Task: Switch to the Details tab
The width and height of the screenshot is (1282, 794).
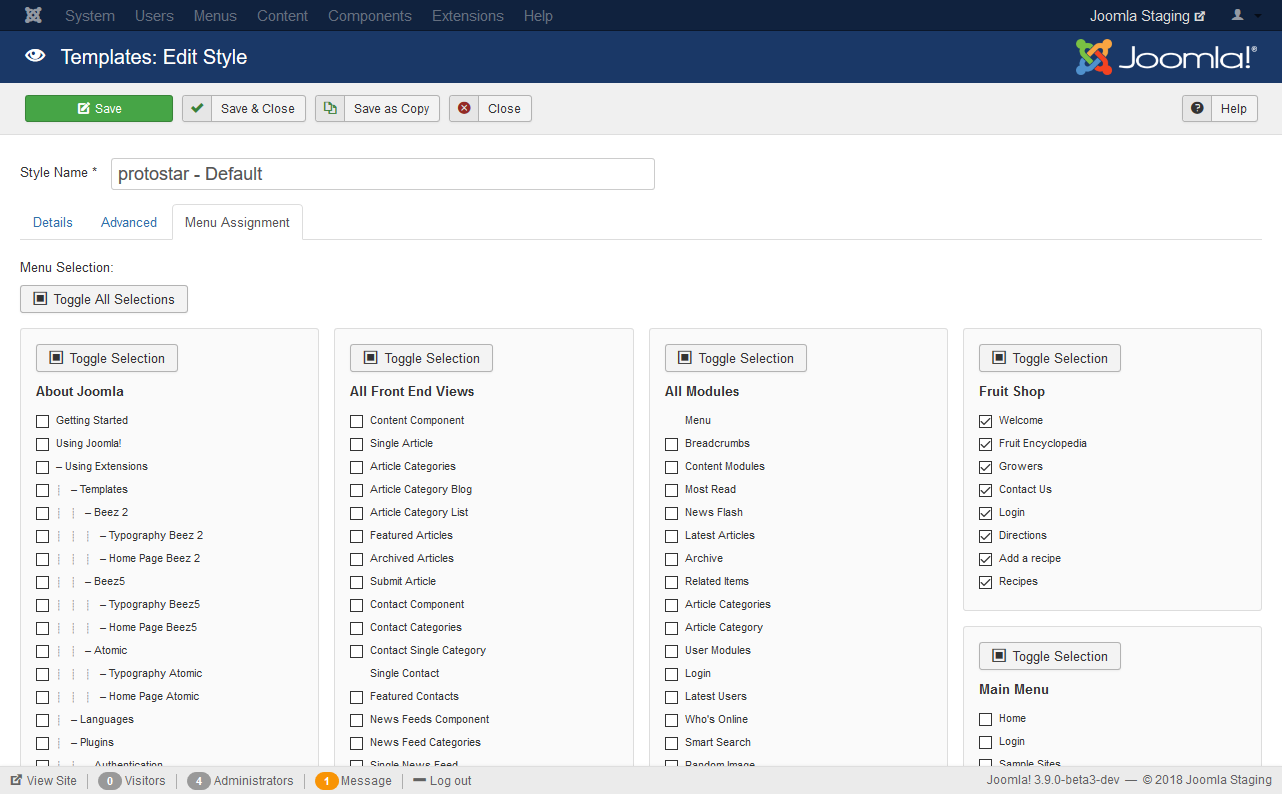Action: click(x=53, y=222)
